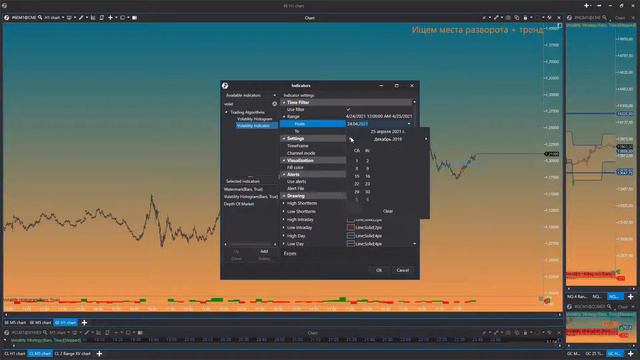Select day 22 in the calendar

click(x=357, y=184)
